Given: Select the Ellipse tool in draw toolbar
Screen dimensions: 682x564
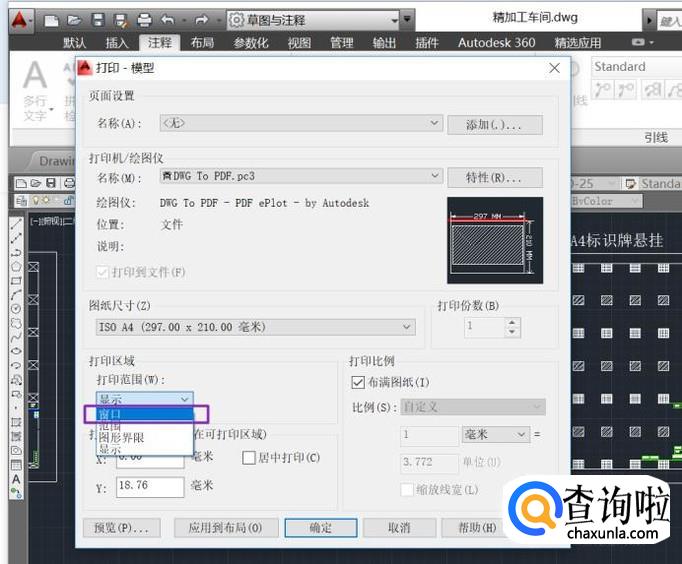Looking at the screenshot, I should (x=16, y=351).
